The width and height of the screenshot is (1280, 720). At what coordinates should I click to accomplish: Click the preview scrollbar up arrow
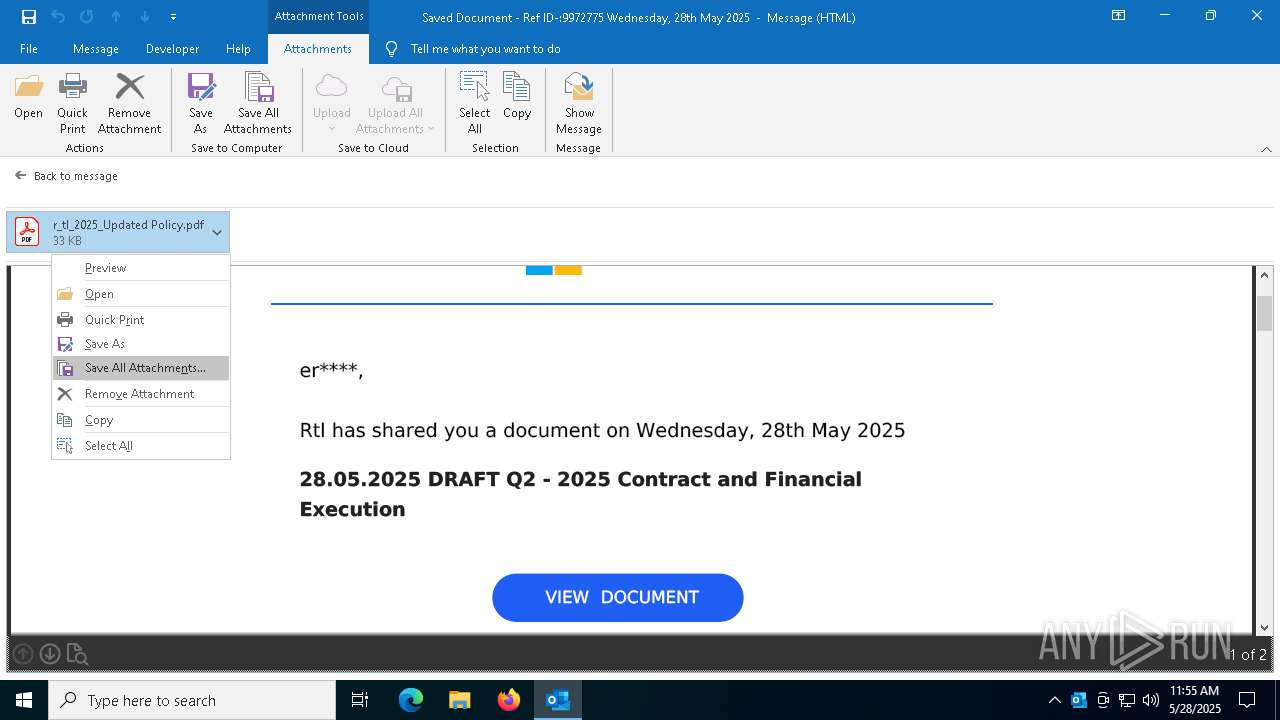tap(1265, 275)
